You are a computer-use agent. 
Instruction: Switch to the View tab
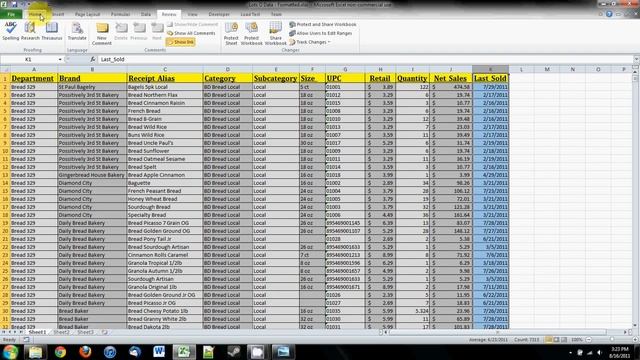(x=192, y=14)
